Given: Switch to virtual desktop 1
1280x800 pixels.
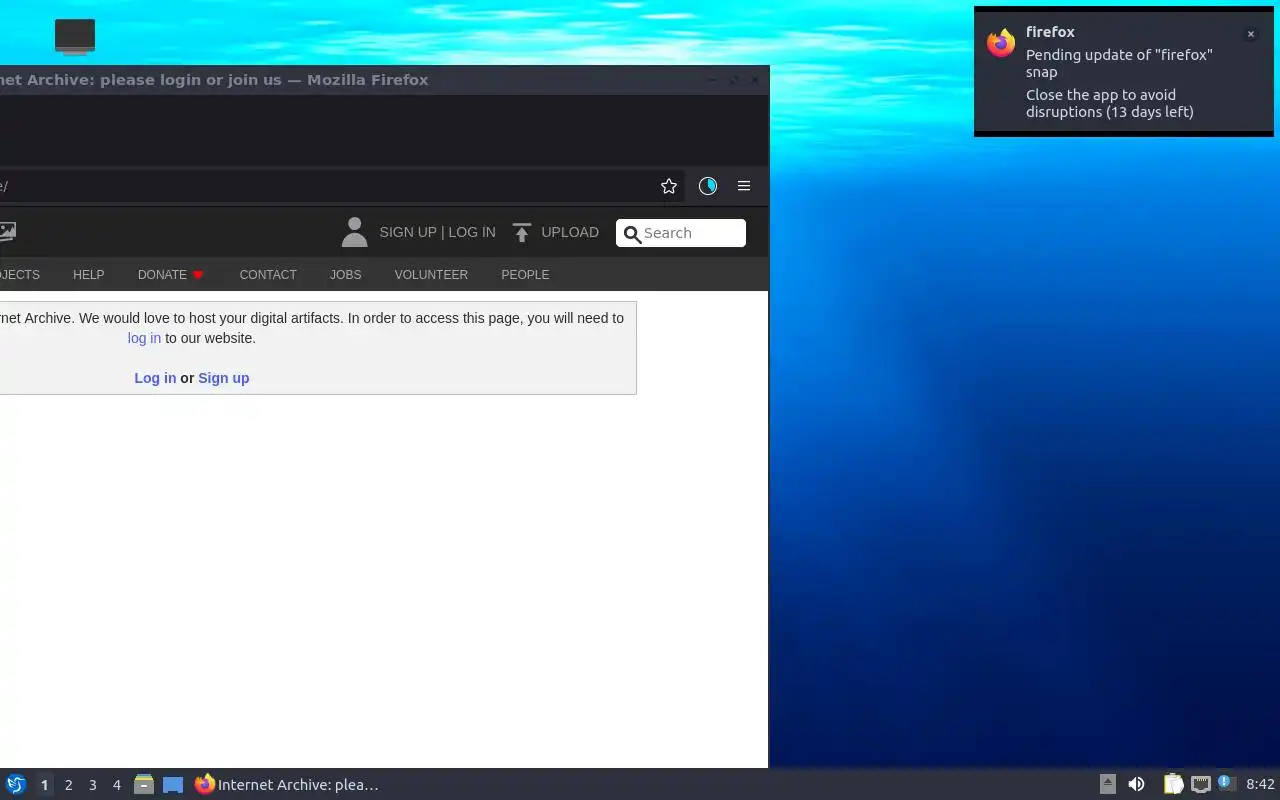Looking at the screenshot, I should pyautogui.click(x=44, y=785).
